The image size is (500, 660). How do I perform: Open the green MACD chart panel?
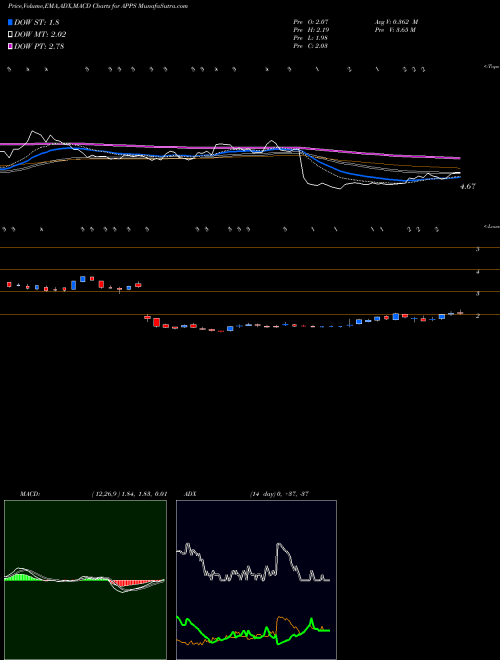point(85,580)
